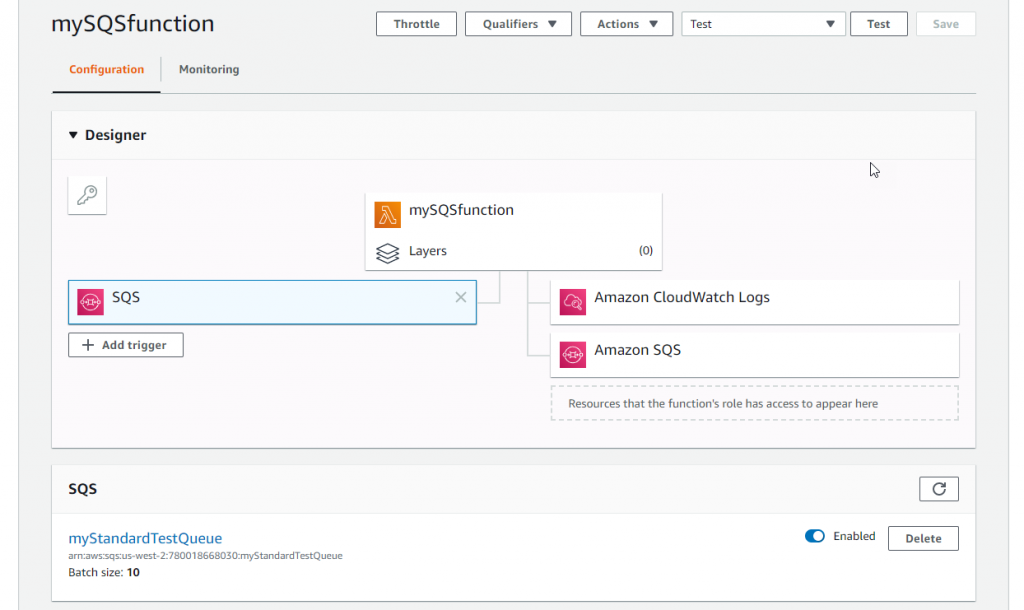
Task: Click the mySQSfunction page title
Action: (133, 24)
